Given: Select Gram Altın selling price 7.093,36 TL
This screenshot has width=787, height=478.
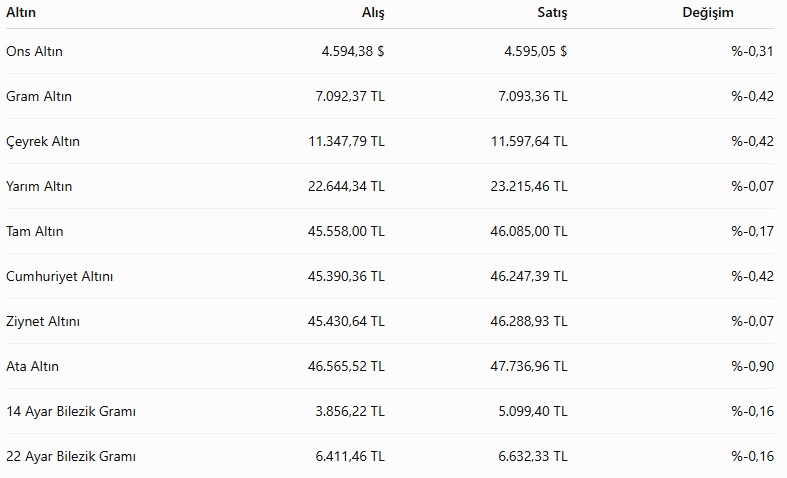Looking at the screenshot, I should [533, 96].
